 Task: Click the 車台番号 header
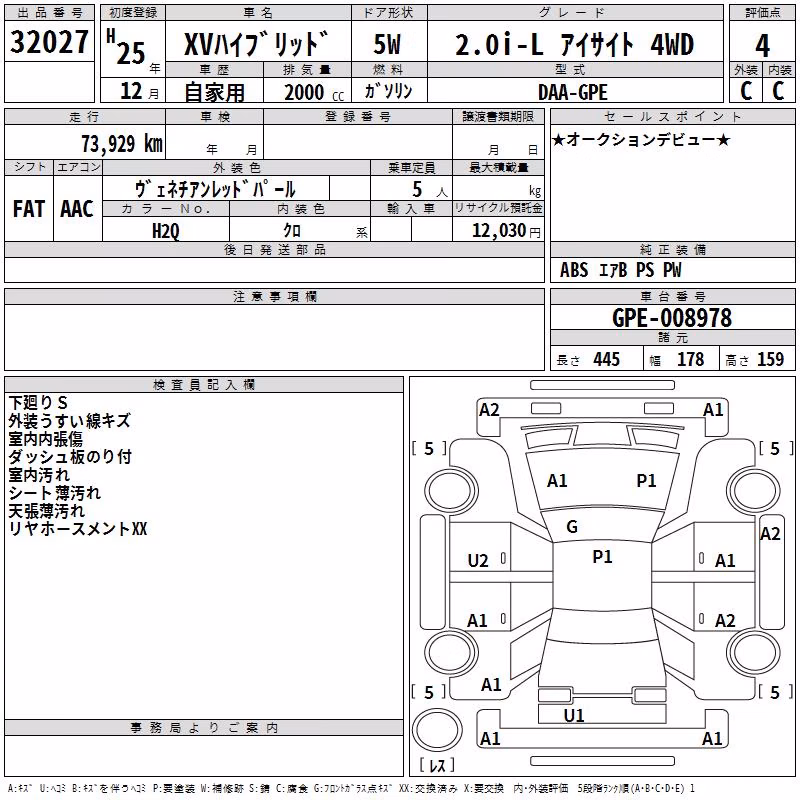point(672,296)
